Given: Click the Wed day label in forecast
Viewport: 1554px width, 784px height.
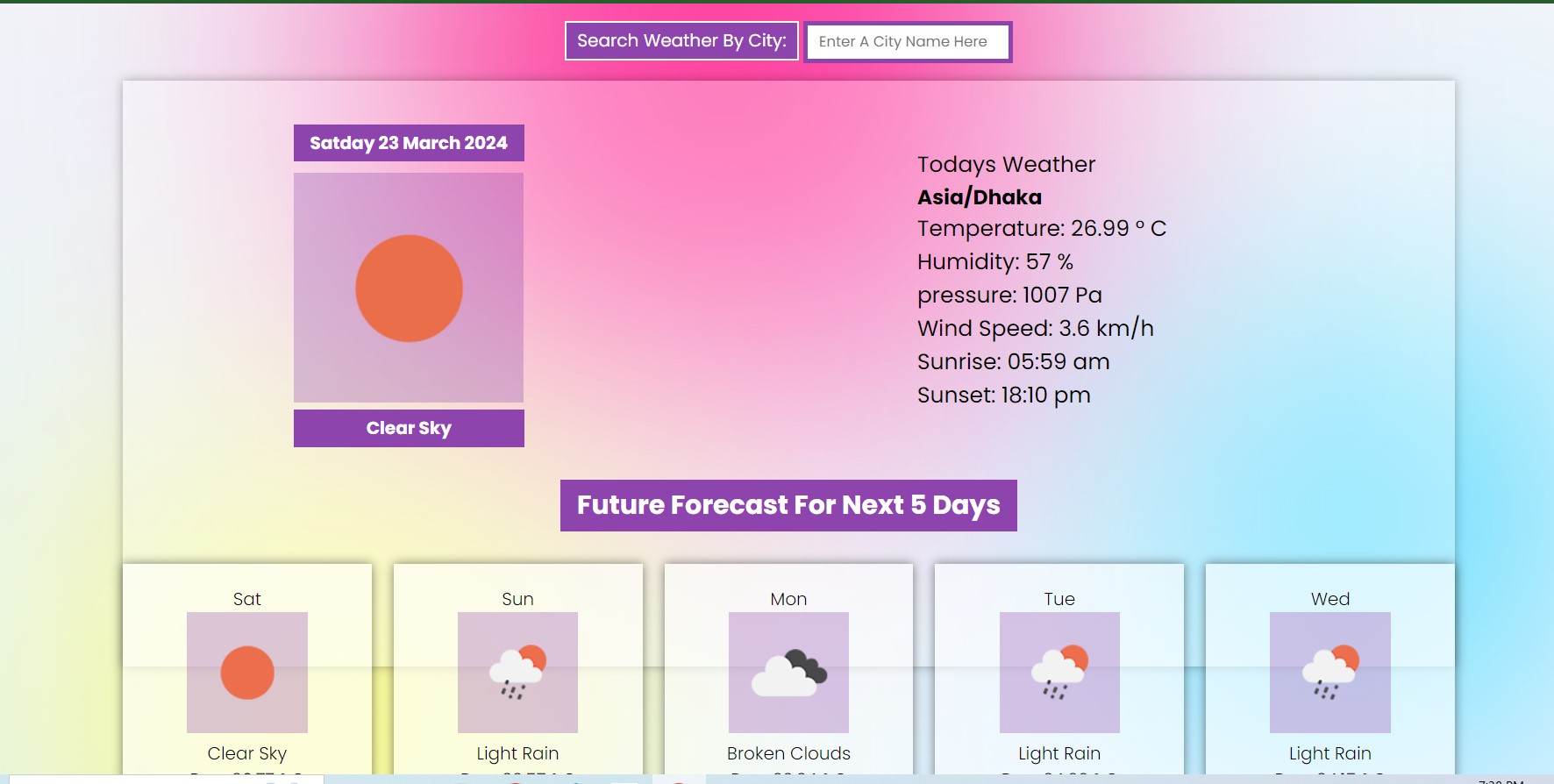Looking at the screenshot, I should coord(1329,599).
